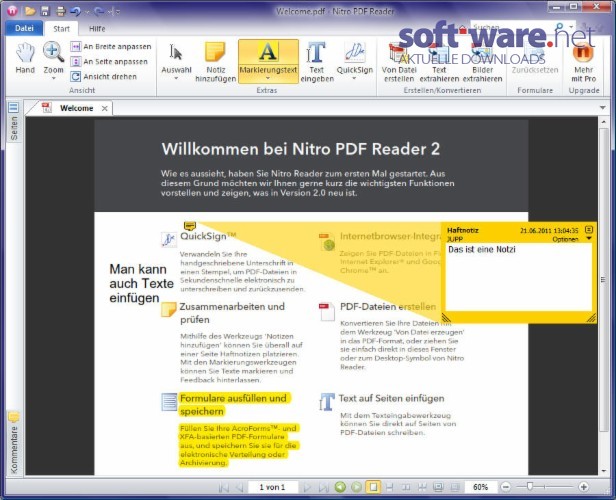Screen dimensions: 616x500
Task: Click the Zoom magnifier tool
Action: point(53,53)
